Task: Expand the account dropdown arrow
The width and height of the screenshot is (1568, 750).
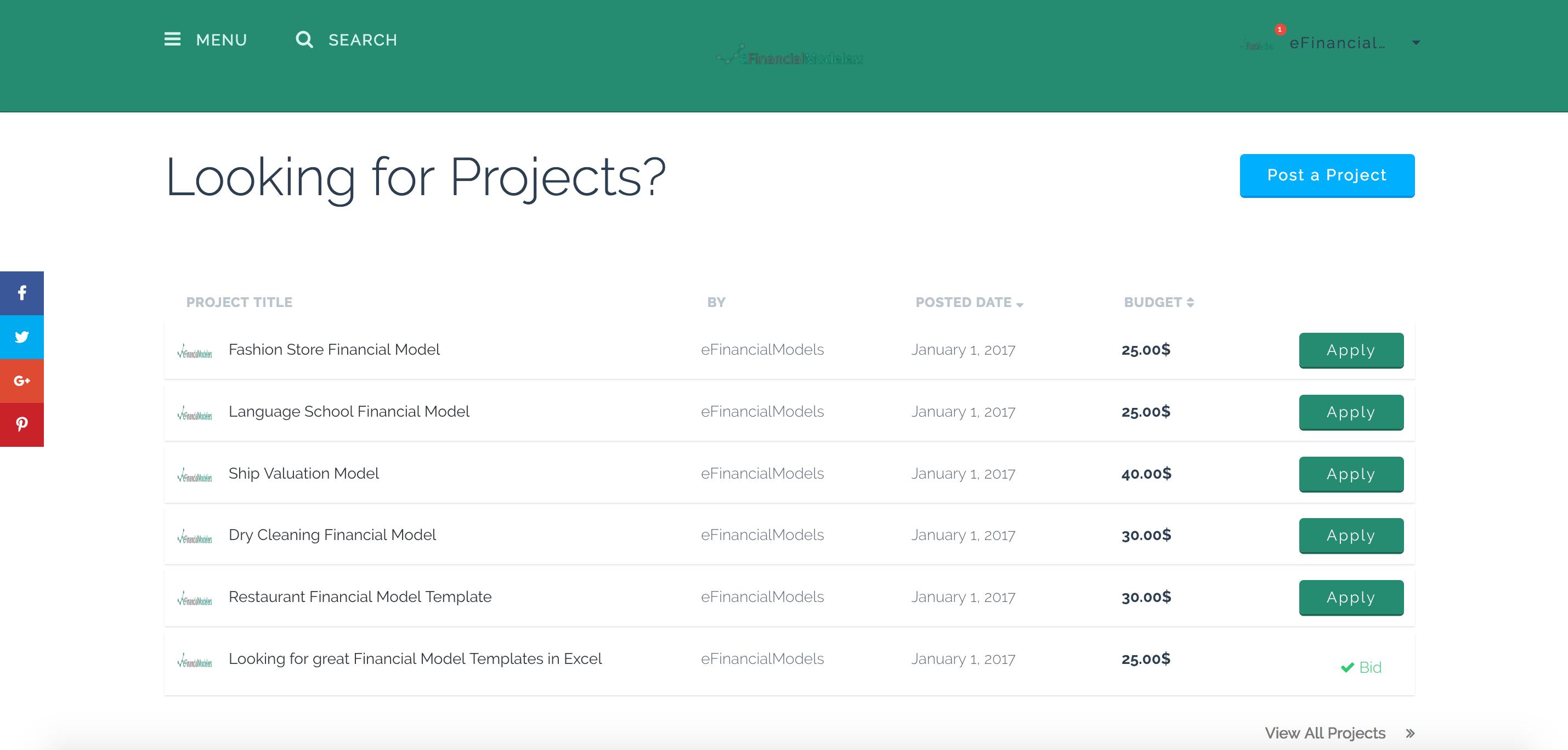Action: tap(1416, 43)
